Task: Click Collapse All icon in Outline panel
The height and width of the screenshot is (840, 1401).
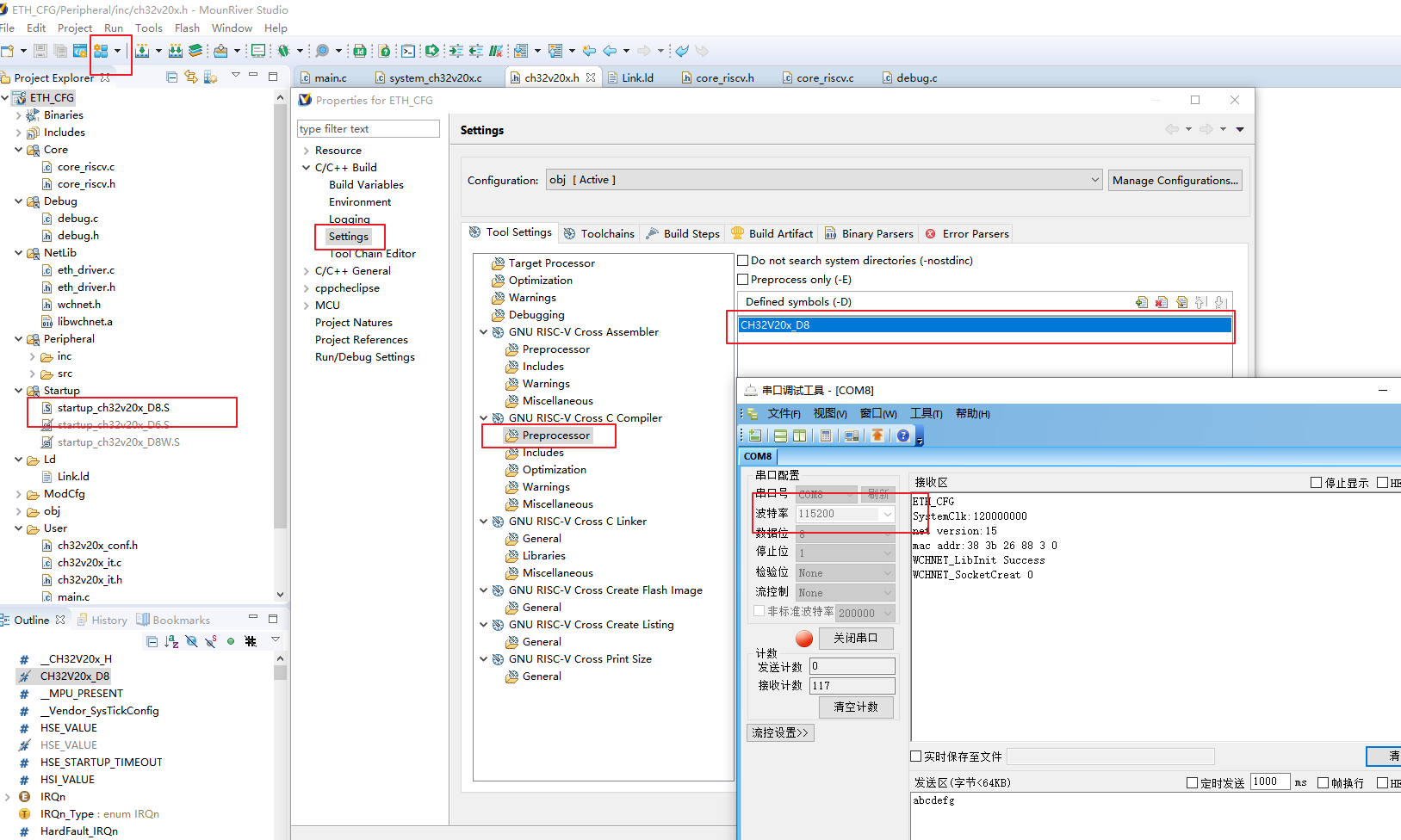Action: [x=152, y=641]
